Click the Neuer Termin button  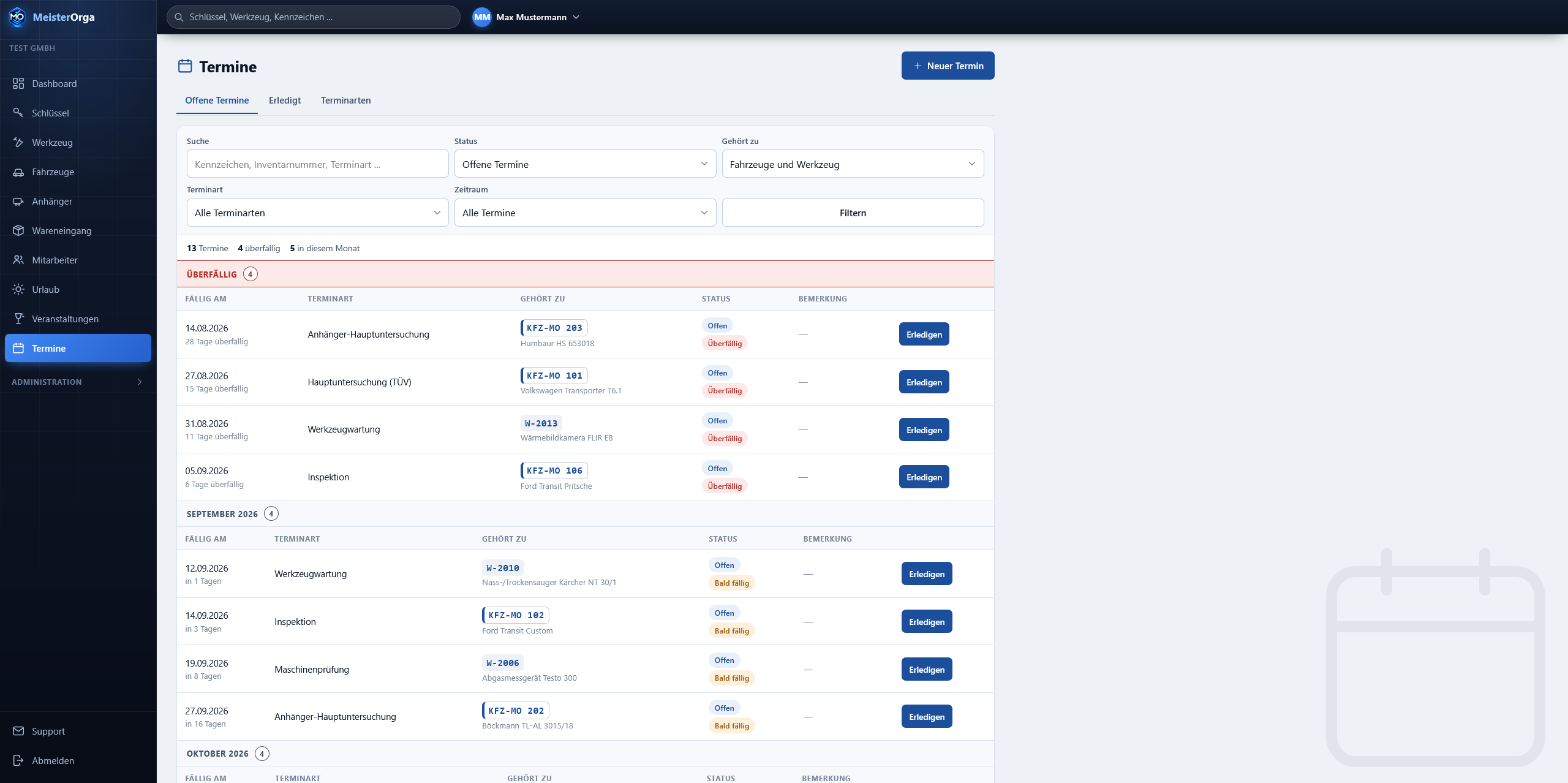948,66
